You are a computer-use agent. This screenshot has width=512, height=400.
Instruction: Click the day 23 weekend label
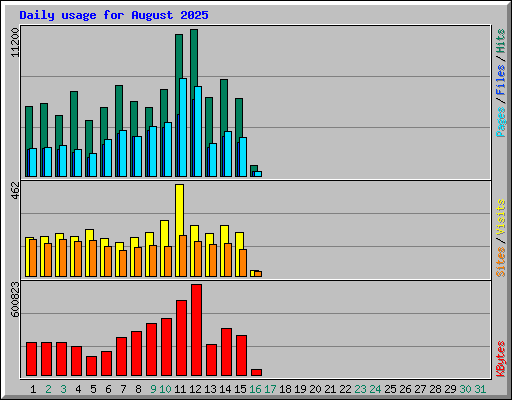(x=360, y=389)
